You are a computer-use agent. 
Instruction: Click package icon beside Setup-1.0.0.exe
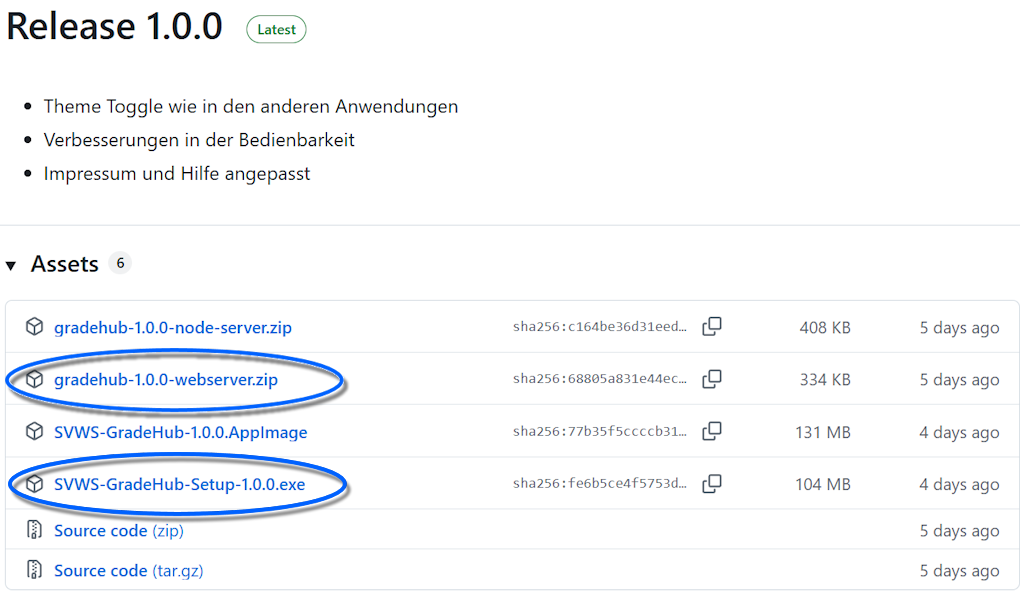[x=34, y=484]
